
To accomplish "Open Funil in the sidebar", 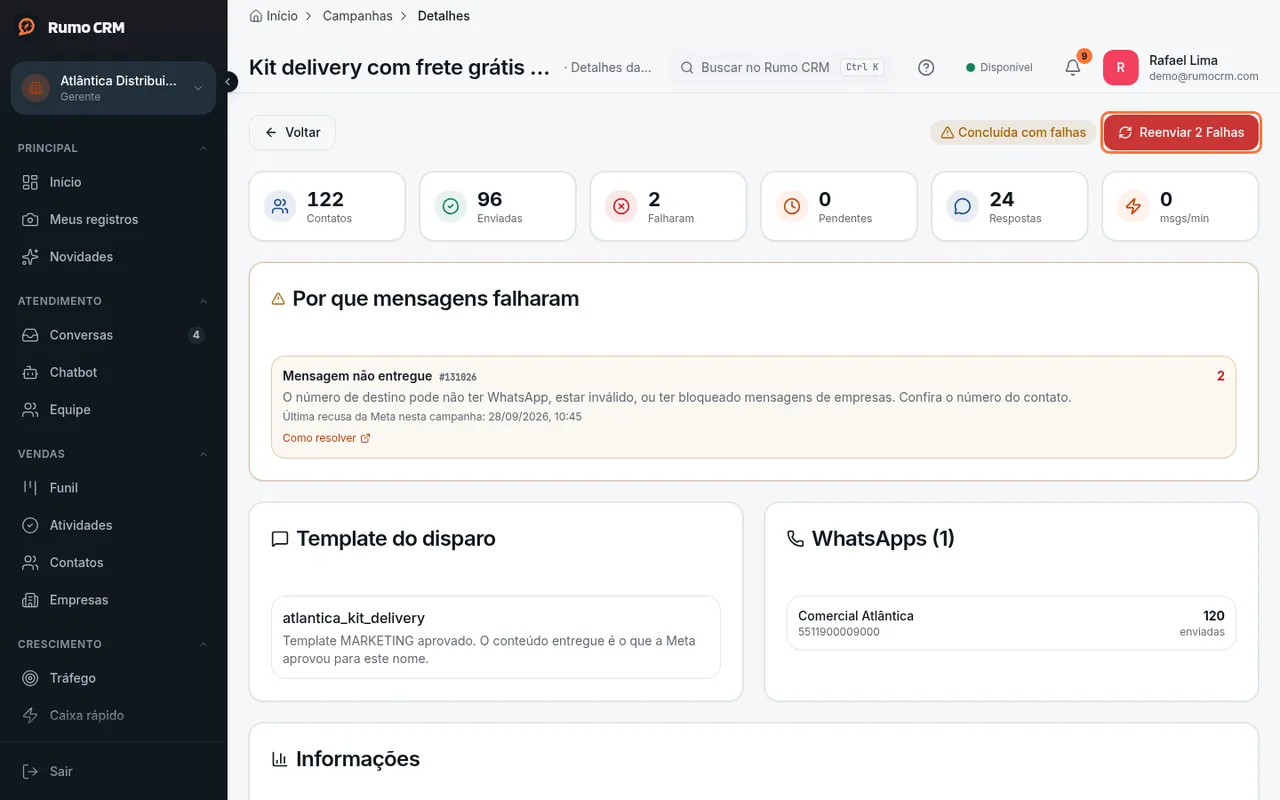I will pos(113,488).
